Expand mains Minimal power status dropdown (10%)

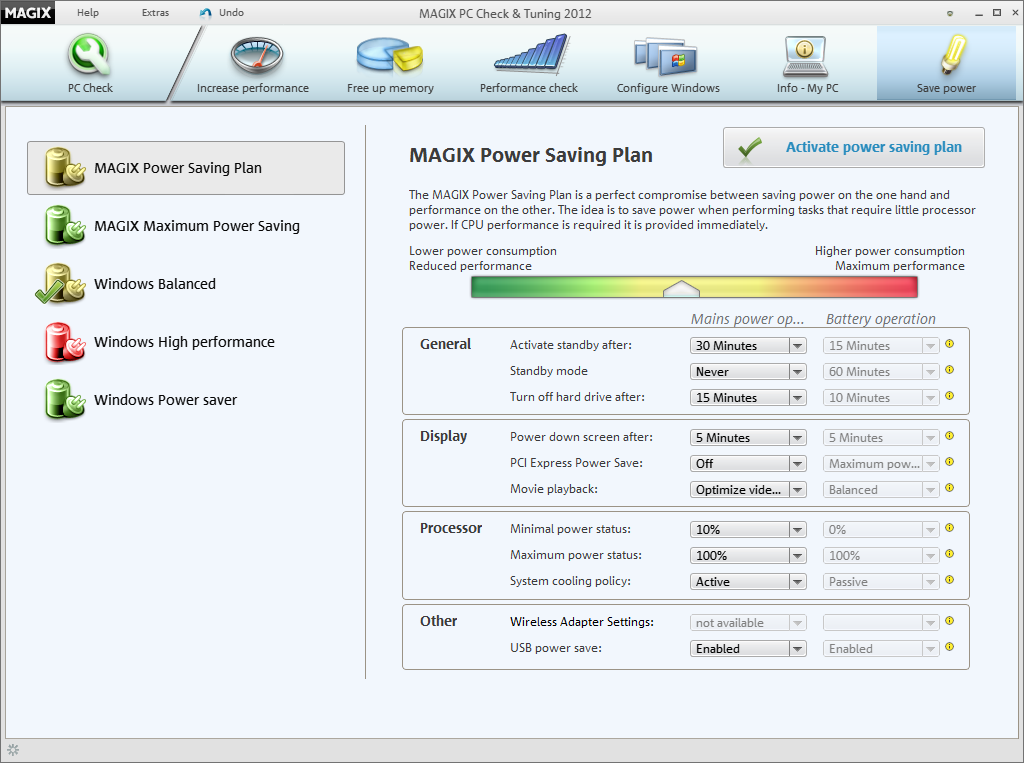(x=748, y=530)
